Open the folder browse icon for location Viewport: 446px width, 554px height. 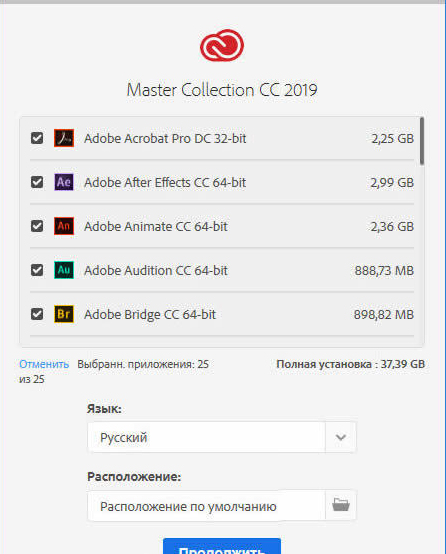point(341,505)
